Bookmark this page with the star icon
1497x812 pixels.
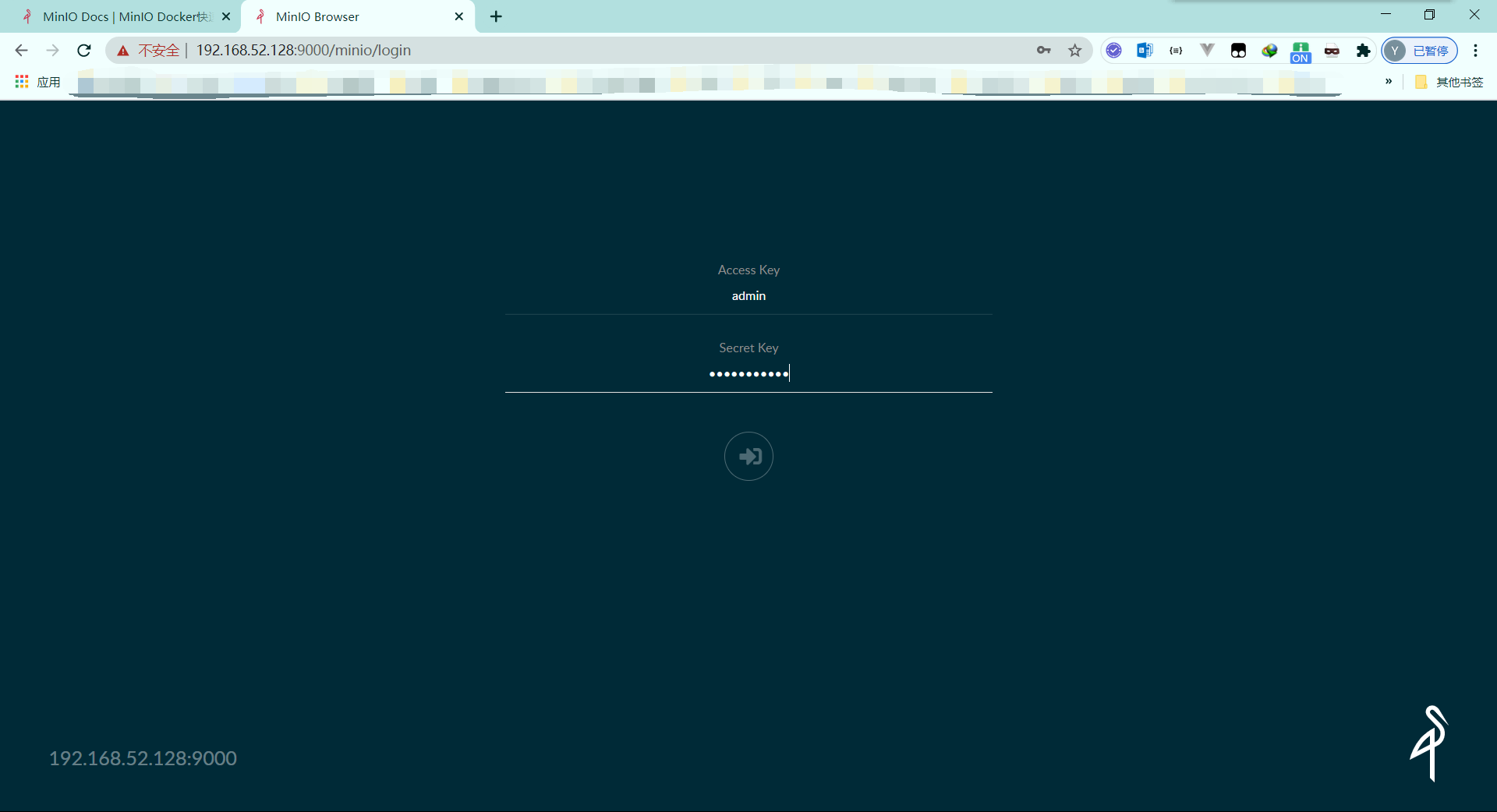pos(1075,51)
